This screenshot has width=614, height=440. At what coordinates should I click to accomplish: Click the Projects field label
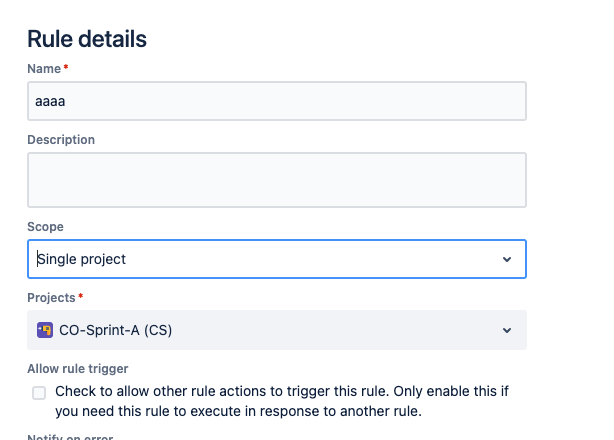pyautogui.click(x=51, y=298)
